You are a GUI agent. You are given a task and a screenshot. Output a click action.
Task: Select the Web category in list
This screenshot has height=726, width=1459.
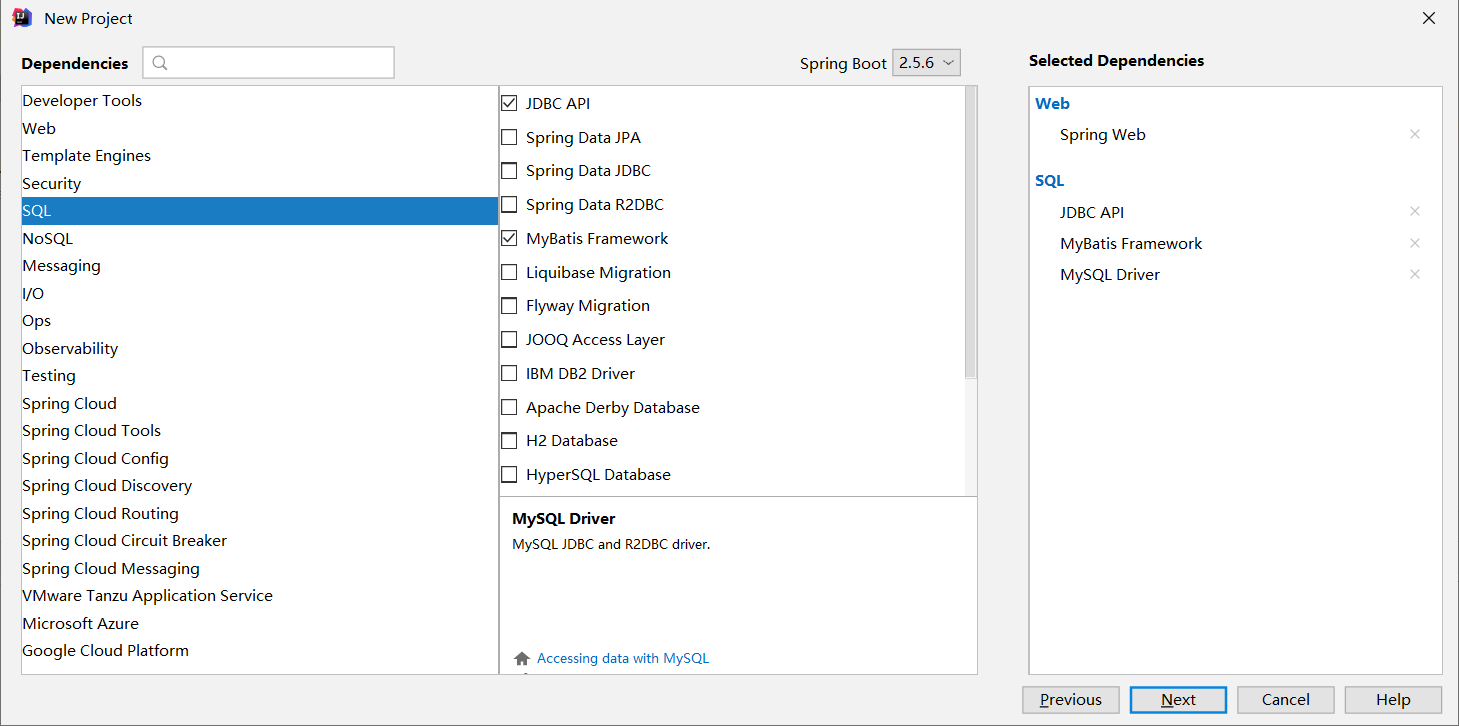[260, 128]
